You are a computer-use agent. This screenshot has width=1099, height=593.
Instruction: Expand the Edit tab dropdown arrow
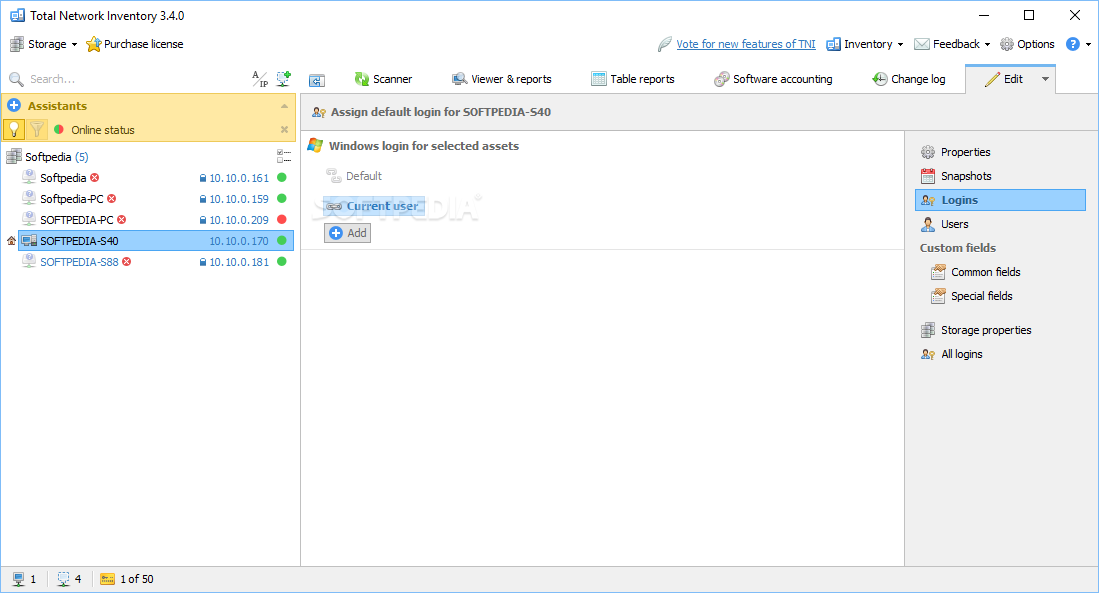1045,79
